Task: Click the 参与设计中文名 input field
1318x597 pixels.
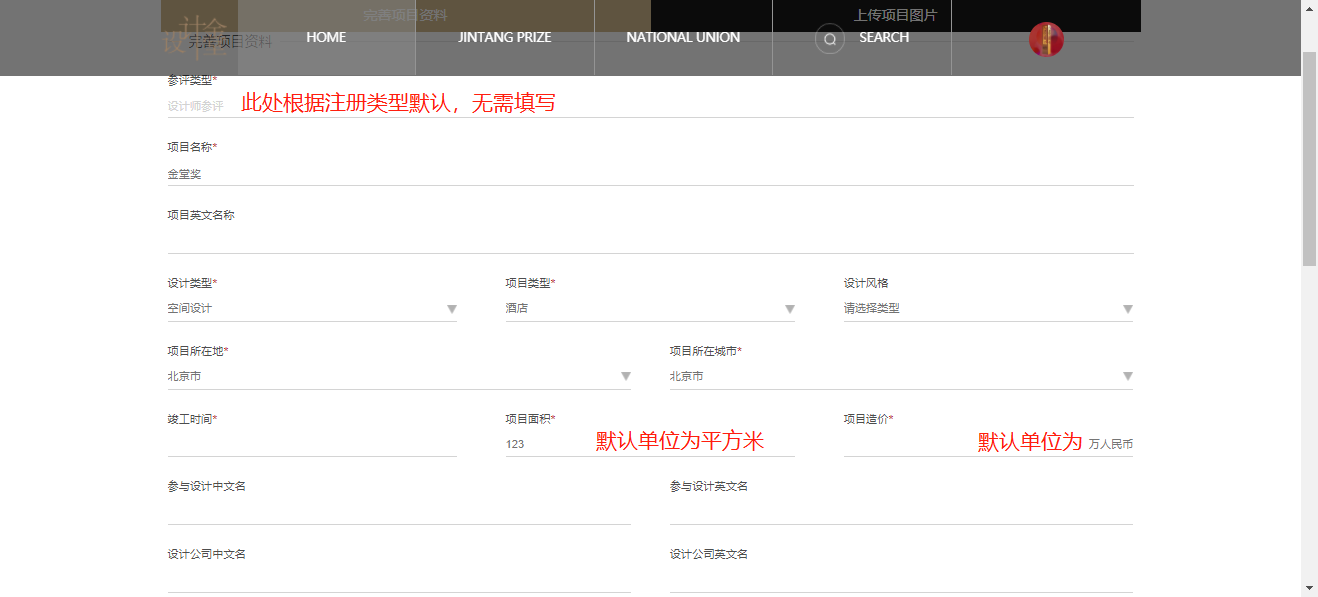Action: 399,512
